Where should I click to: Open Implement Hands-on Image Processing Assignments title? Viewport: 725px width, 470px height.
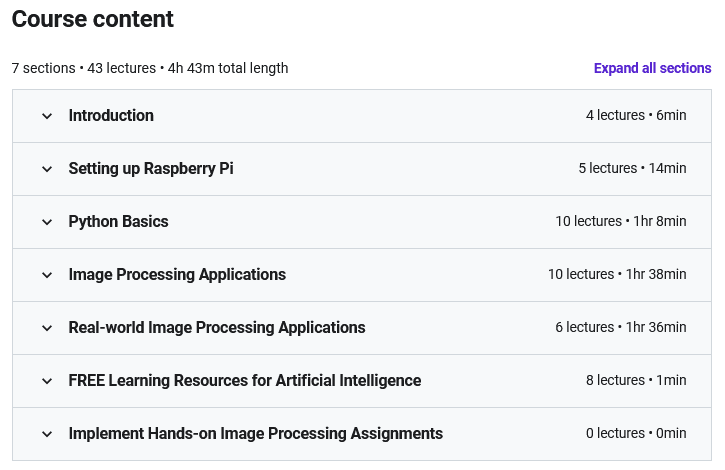coord(256,434)
